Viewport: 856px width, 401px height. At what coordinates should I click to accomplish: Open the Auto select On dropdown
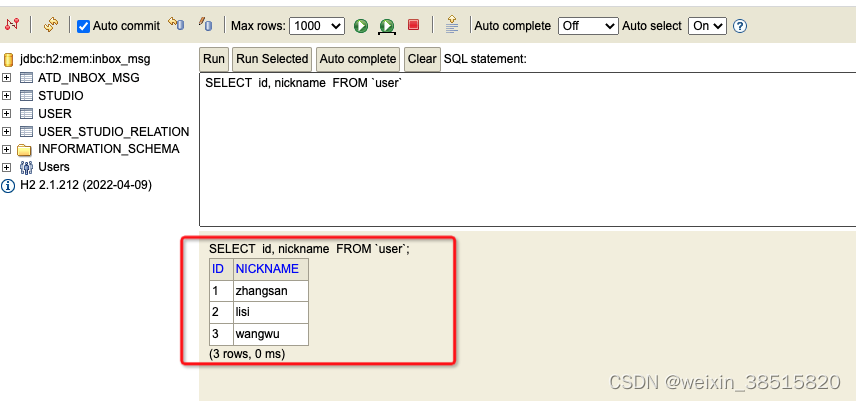tap(708, 26)
